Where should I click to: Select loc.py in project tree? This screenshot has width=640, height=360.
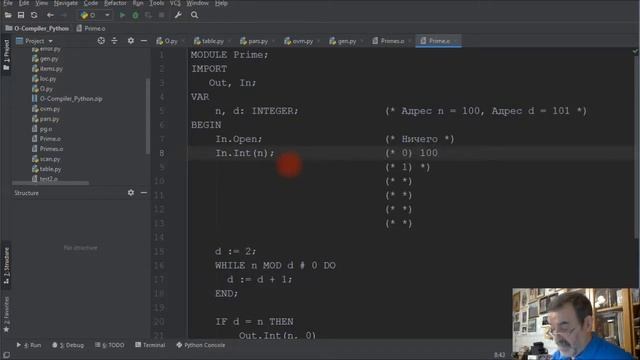(x=44, y=79)
